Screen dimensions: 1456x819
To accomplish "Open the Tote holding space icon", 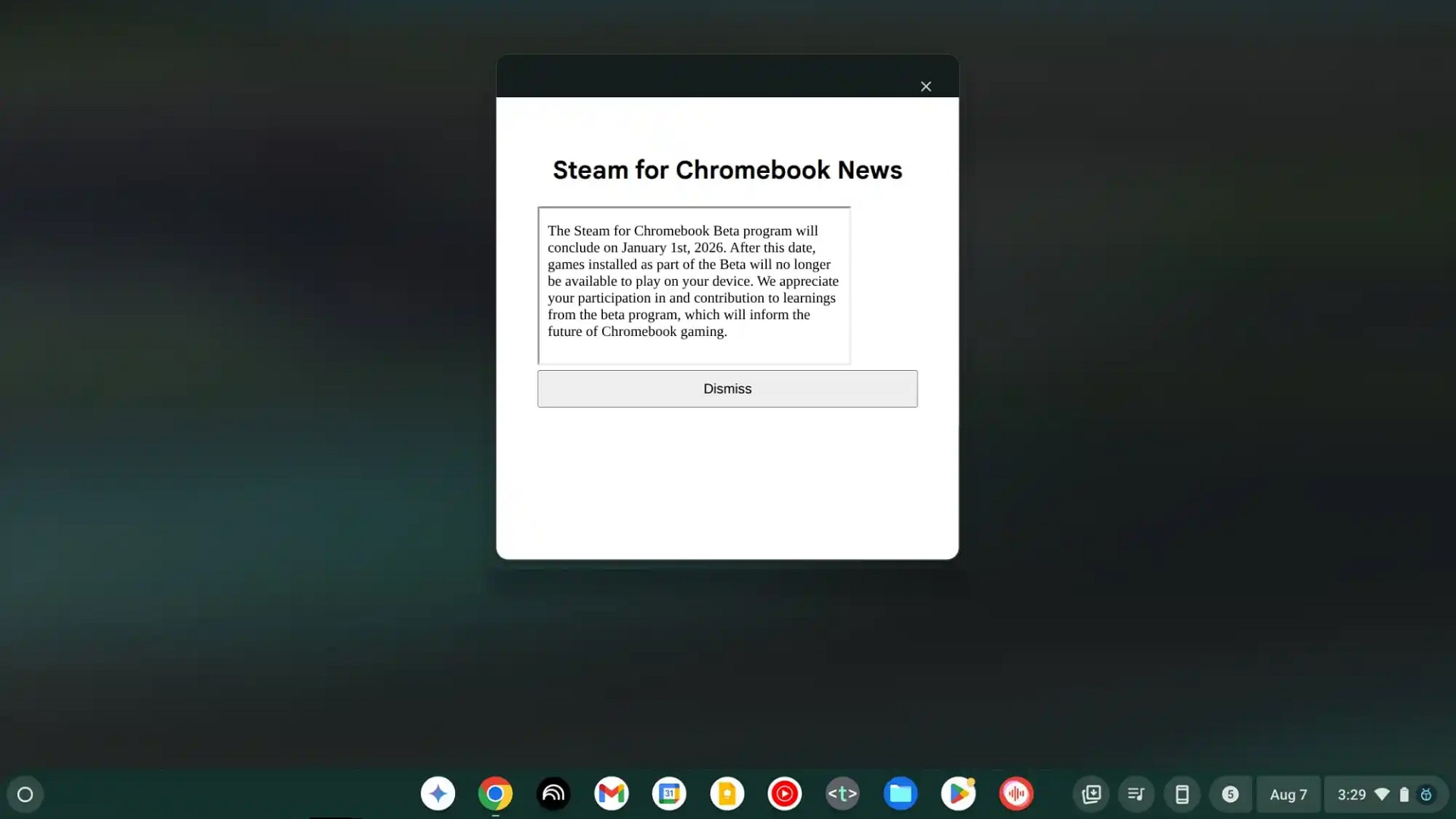I will click(x=1090, y=794).
